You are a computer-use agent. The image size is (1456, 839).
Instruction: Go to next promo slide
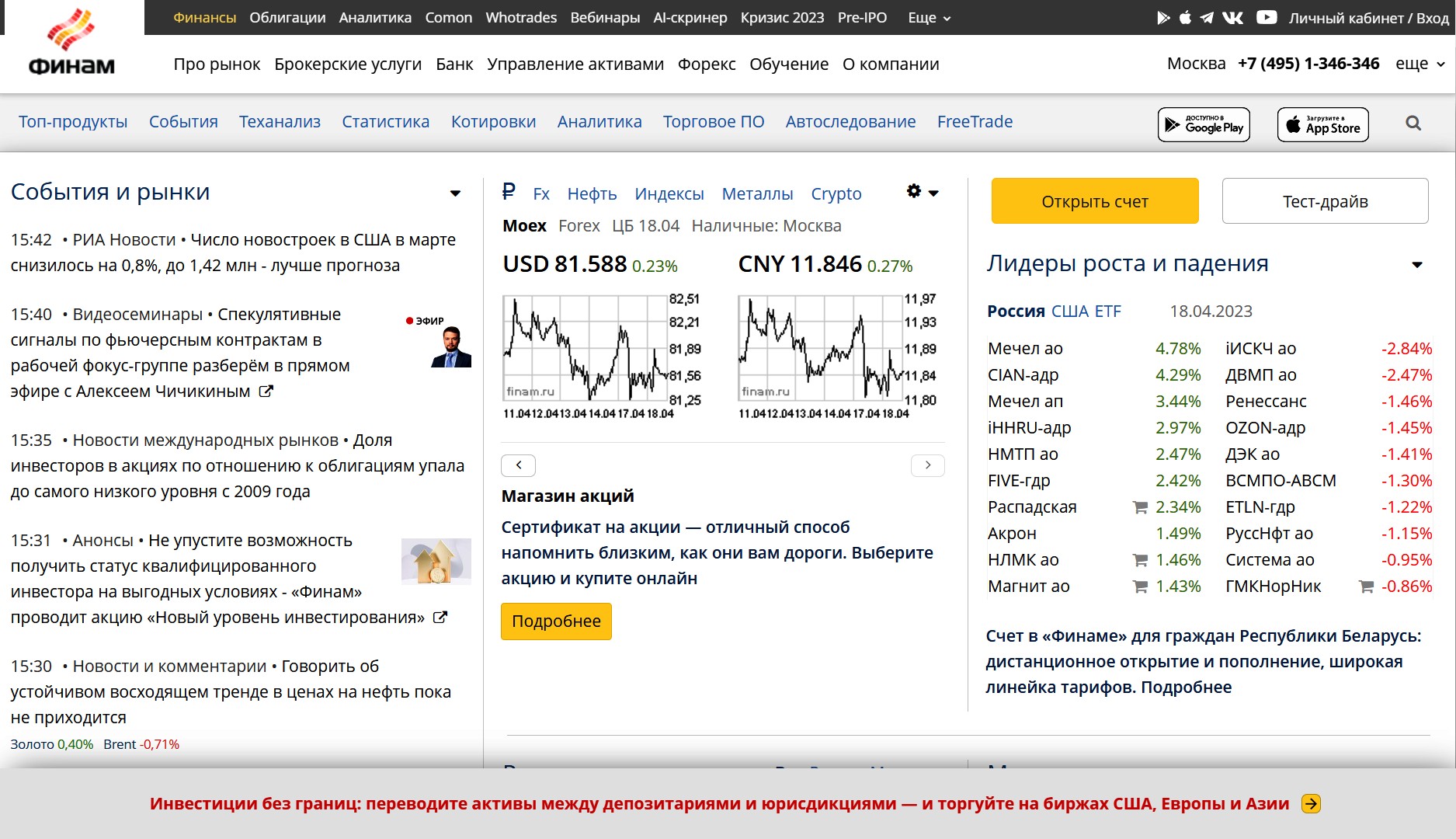point(927,465)
